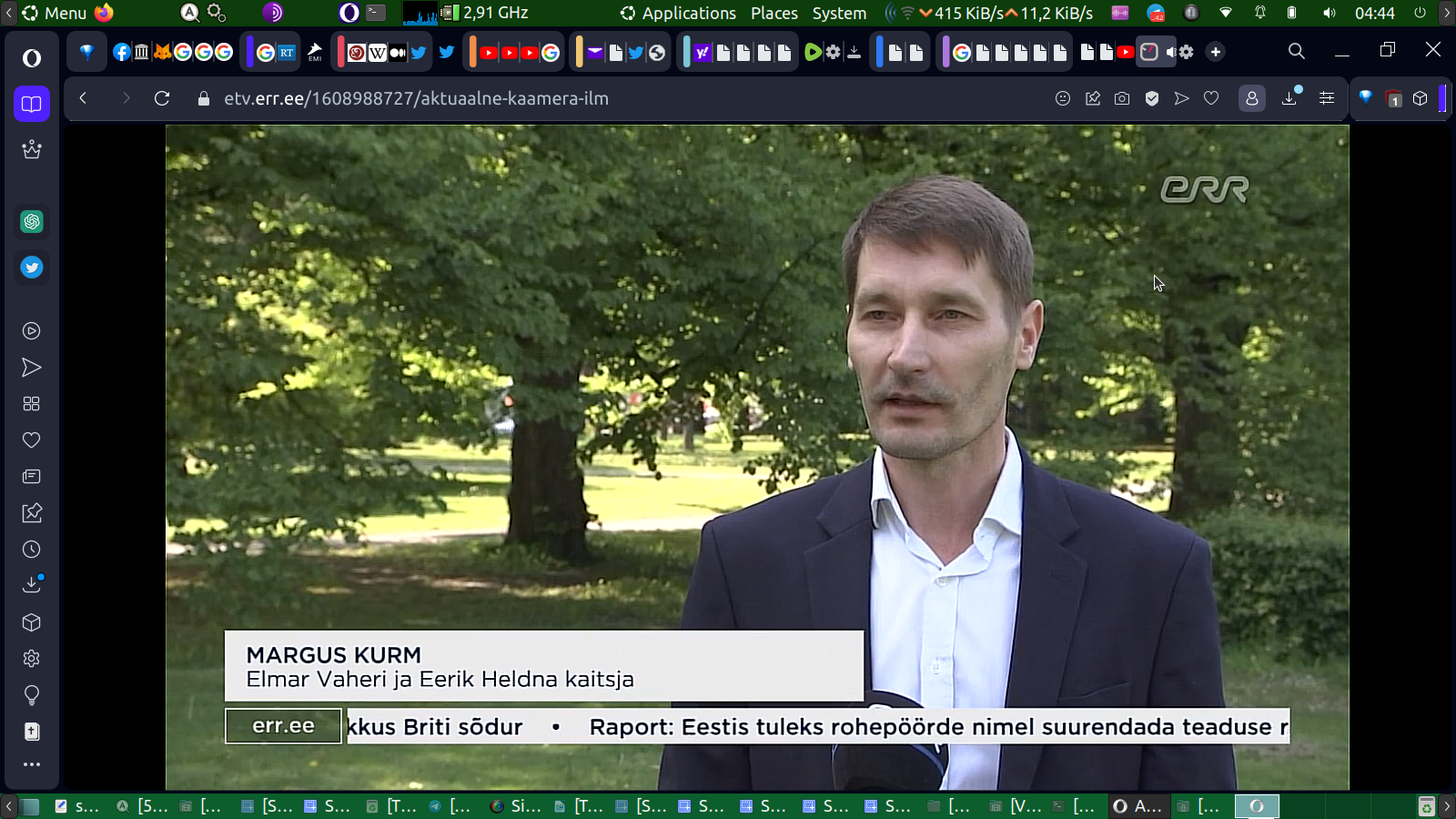Open the extension icon with badge 1

coord(1393,98)
